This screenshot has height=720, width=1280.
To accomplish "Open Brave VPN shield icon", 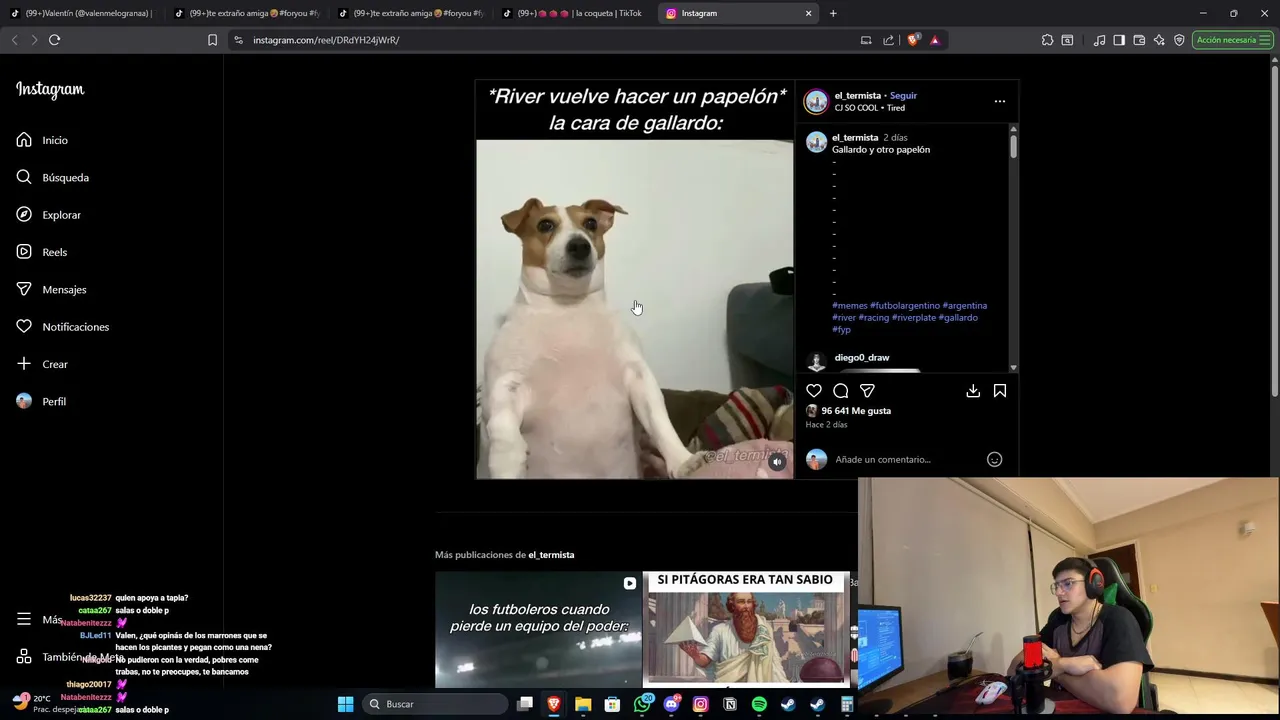I will [1179, 40].
